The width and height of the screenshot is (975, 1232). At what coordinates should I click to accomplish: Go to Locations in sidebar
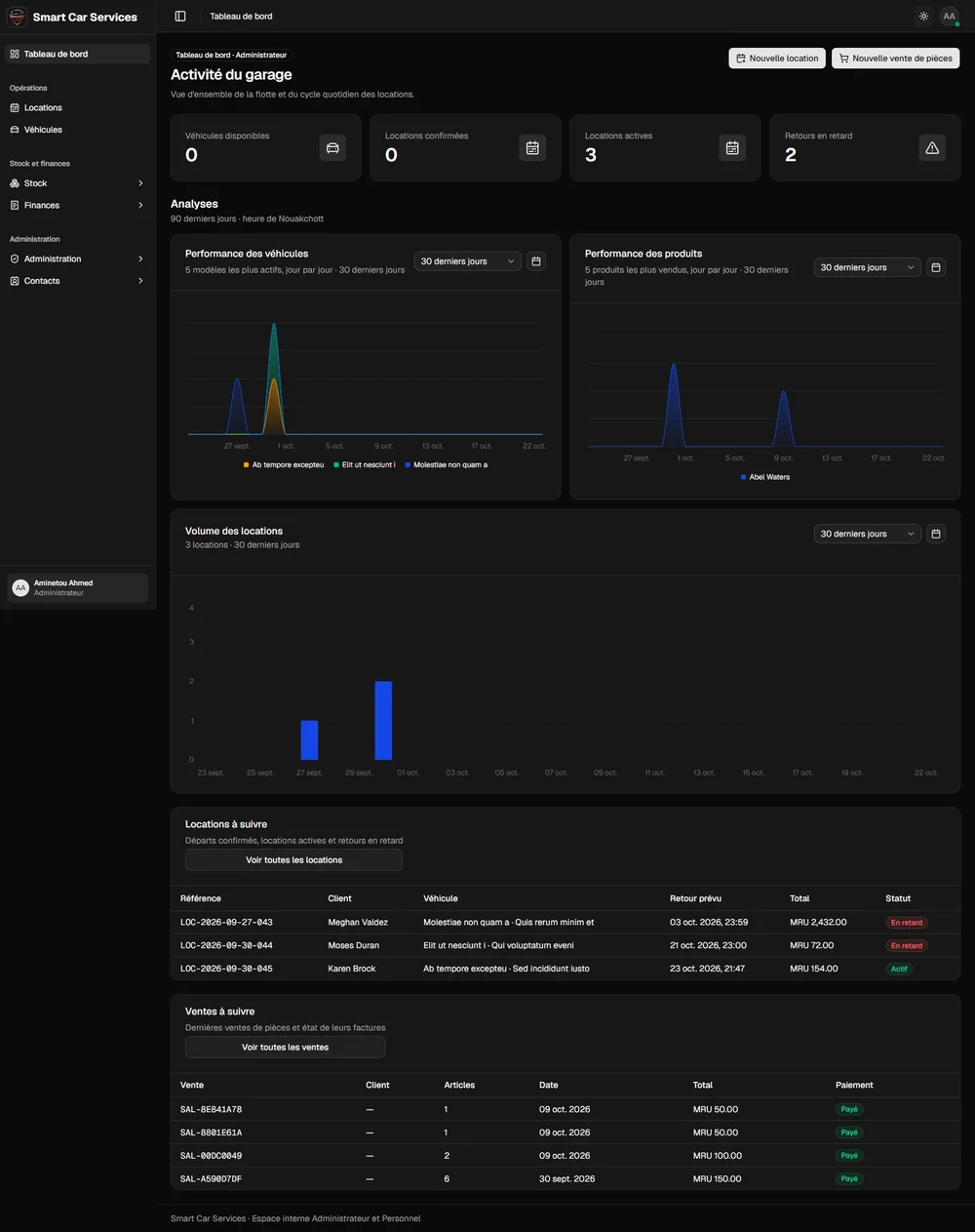[78, 108]
